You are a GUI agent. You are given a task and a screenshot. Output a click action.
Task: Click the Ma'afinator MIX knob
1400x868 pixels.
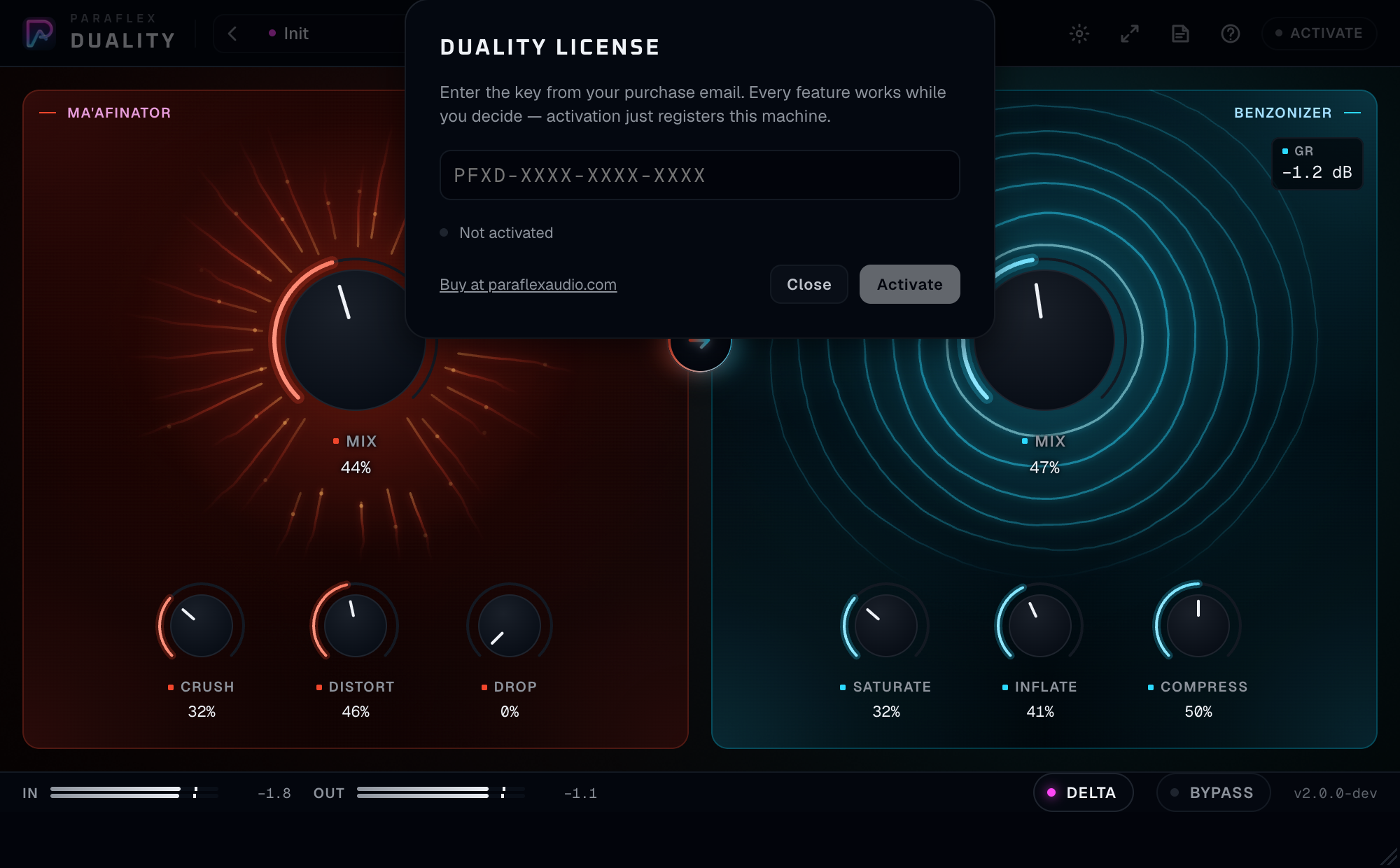tap(355, 339)
